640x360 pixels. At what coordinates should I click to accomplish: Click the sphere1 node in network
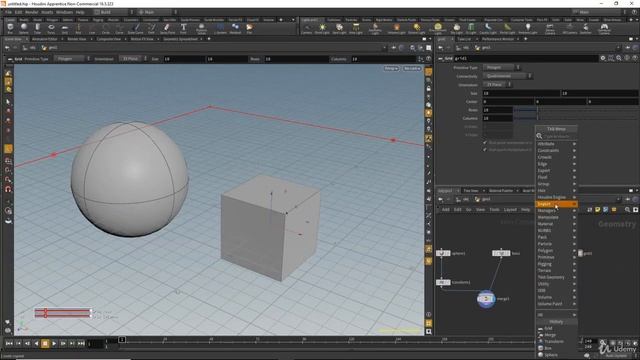(x=443, y=253)
